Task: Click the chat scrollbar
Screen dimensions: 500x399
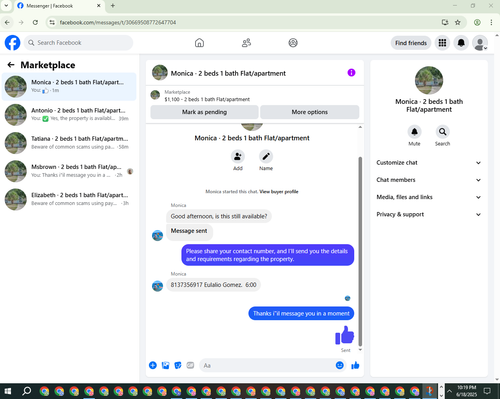Action: click(x=360, y=252)
